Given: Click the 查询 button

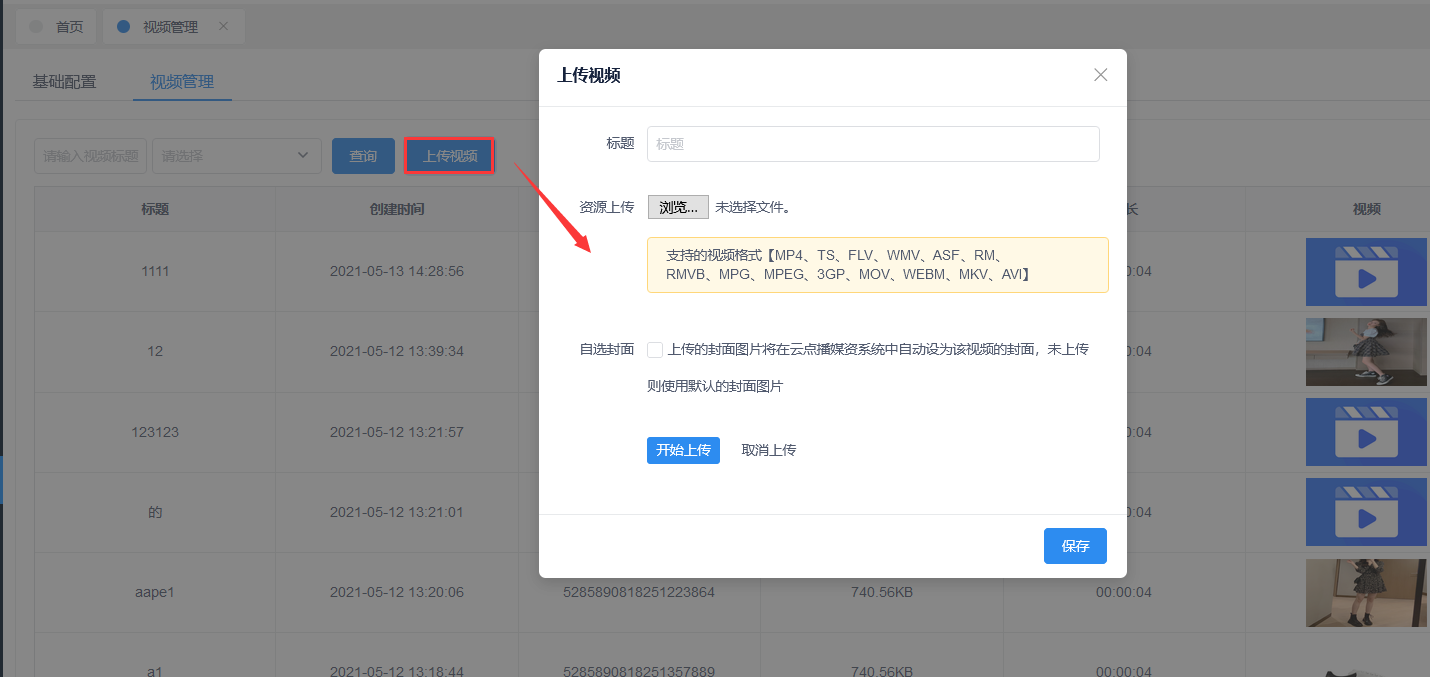Looking at the screenshot, I should tap(363, 156).
